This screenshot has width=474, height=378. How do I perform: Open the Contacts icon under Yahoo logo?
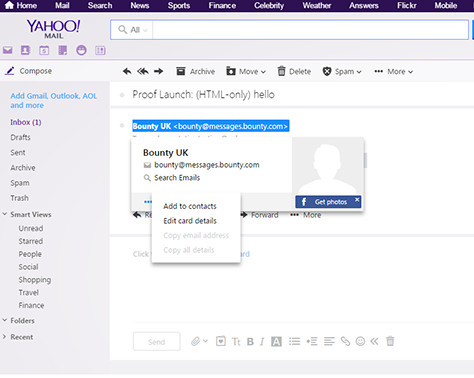pyautogui.click(x=26, y=50)
